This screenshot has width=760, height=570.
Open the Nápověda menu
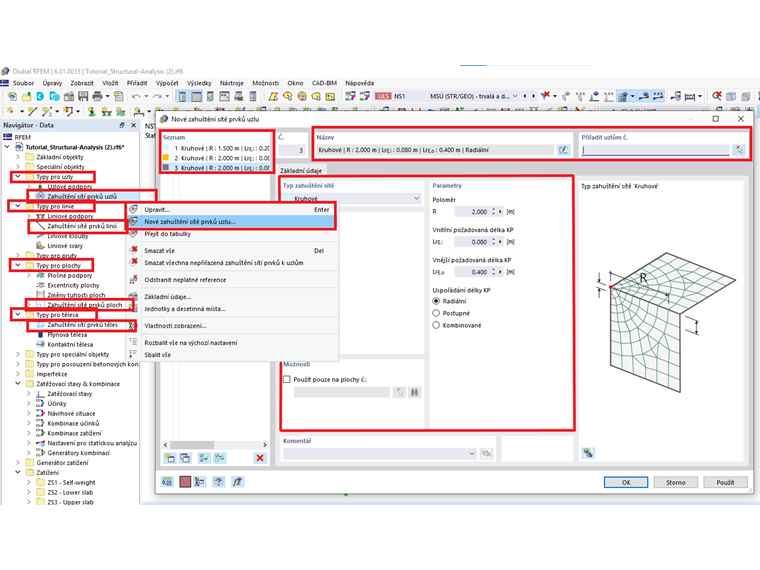[359, 83]
